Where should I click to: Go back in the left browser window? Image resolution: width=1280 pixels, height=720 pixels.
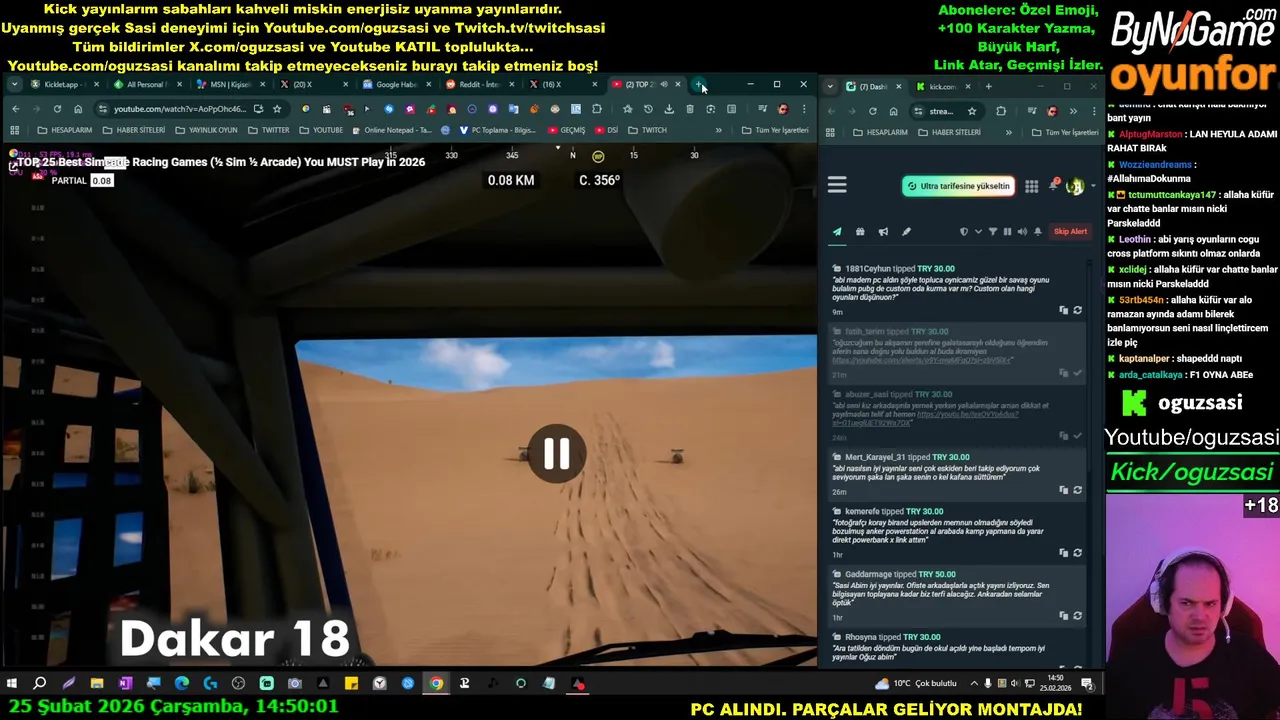(x=15, y=109)
